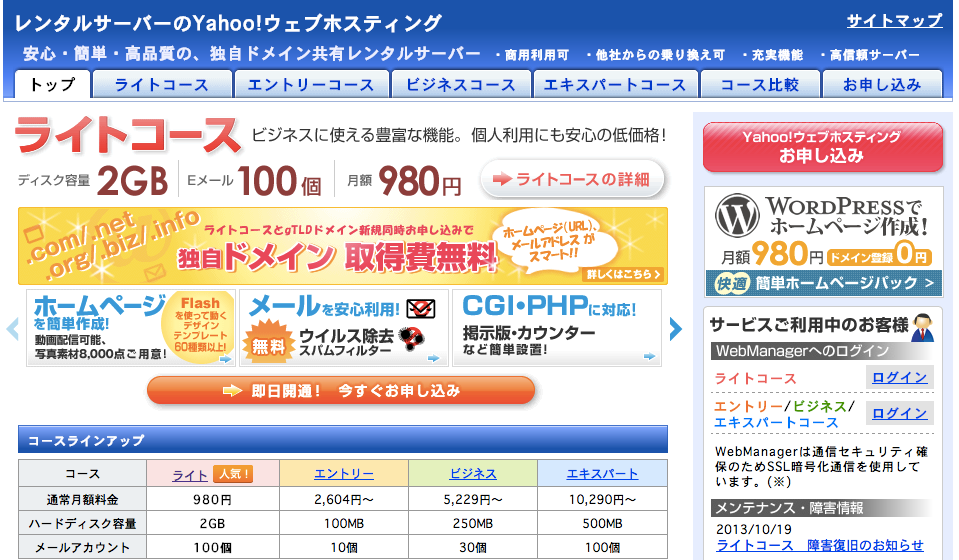Click the Flash template circle badge

[x=199, y=327]
